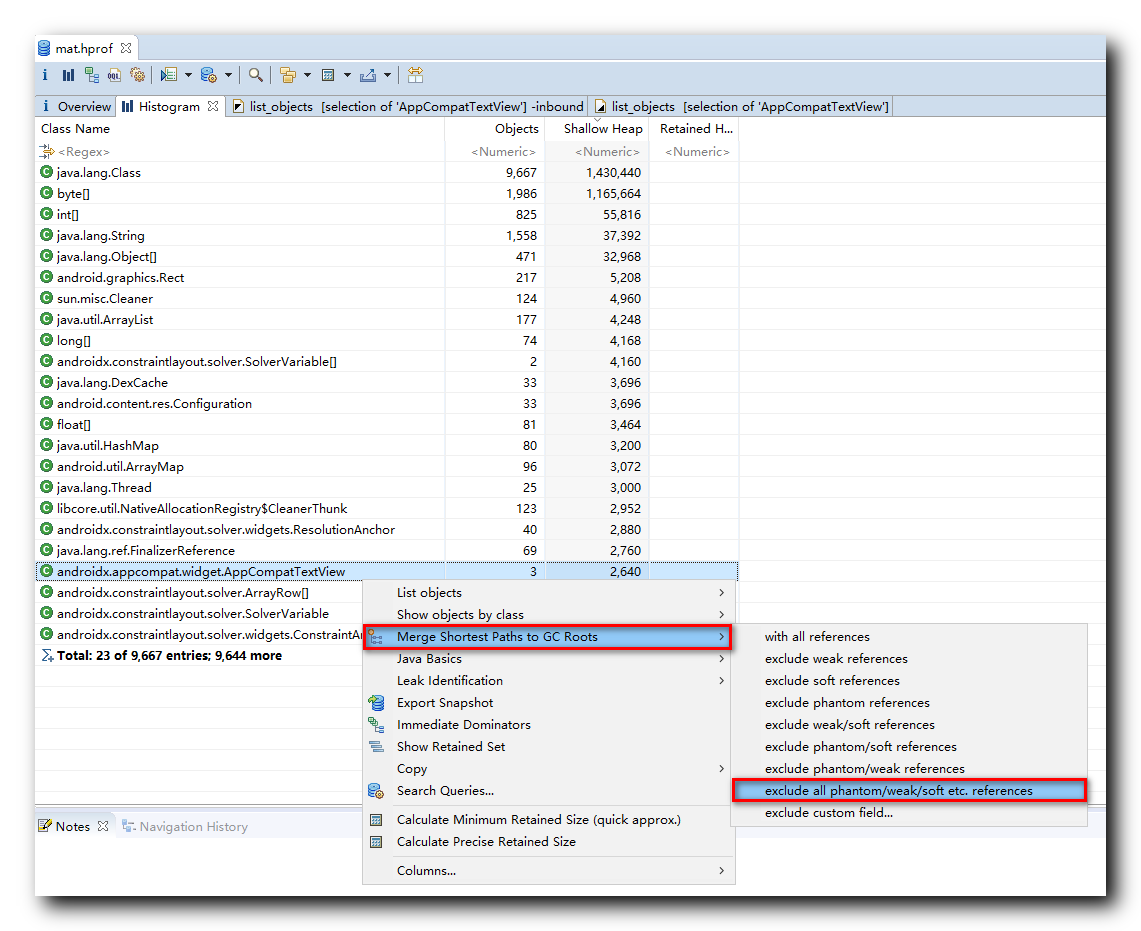Switch to the Overview tab
The width and height of the screenshot is (1141, 931).
pos(76,106)
